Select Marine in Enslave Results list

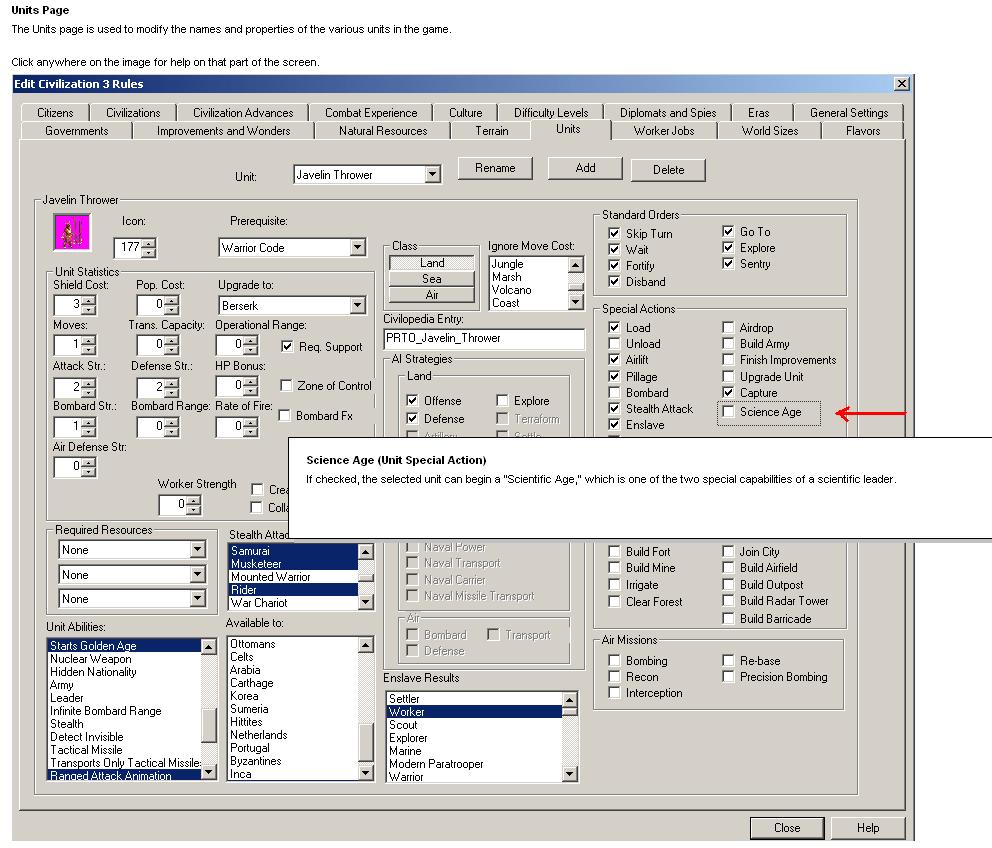(x=474, y=751)
